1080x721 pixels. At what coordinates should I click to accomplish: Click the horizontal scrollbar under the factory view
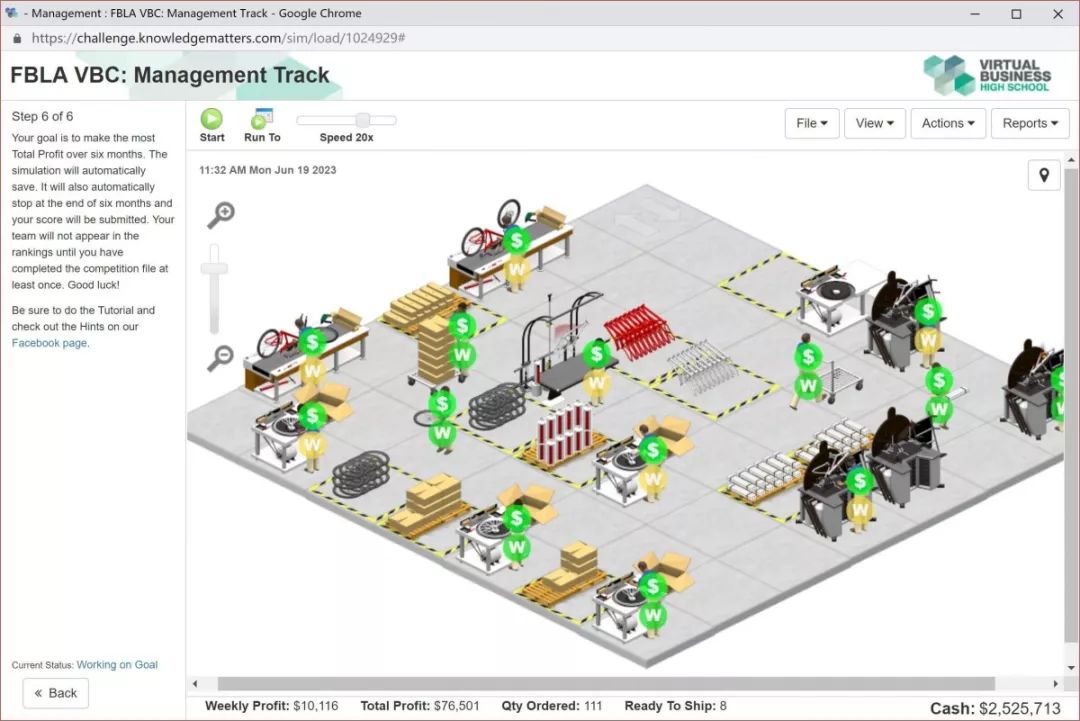pyautogui.click(x=606, y=684)
